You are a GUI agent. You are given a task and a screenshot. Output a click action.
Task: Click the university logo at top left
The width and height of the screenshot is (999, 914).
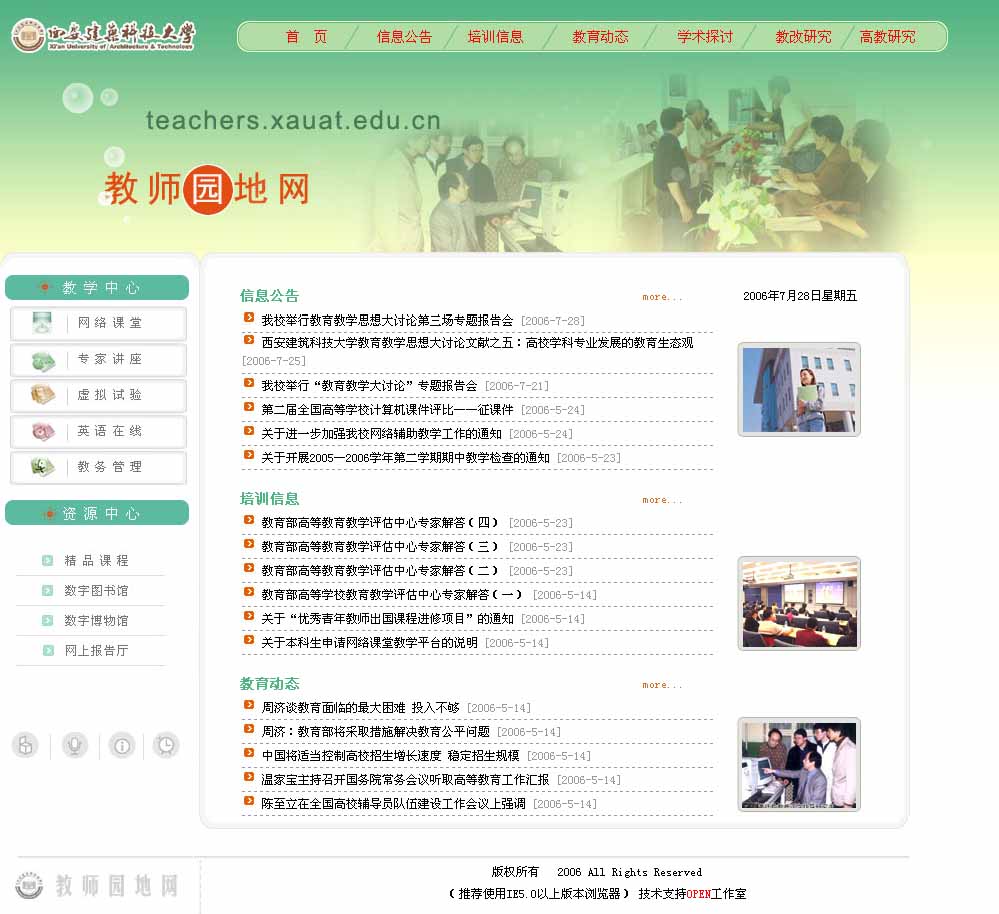[103, 35]
